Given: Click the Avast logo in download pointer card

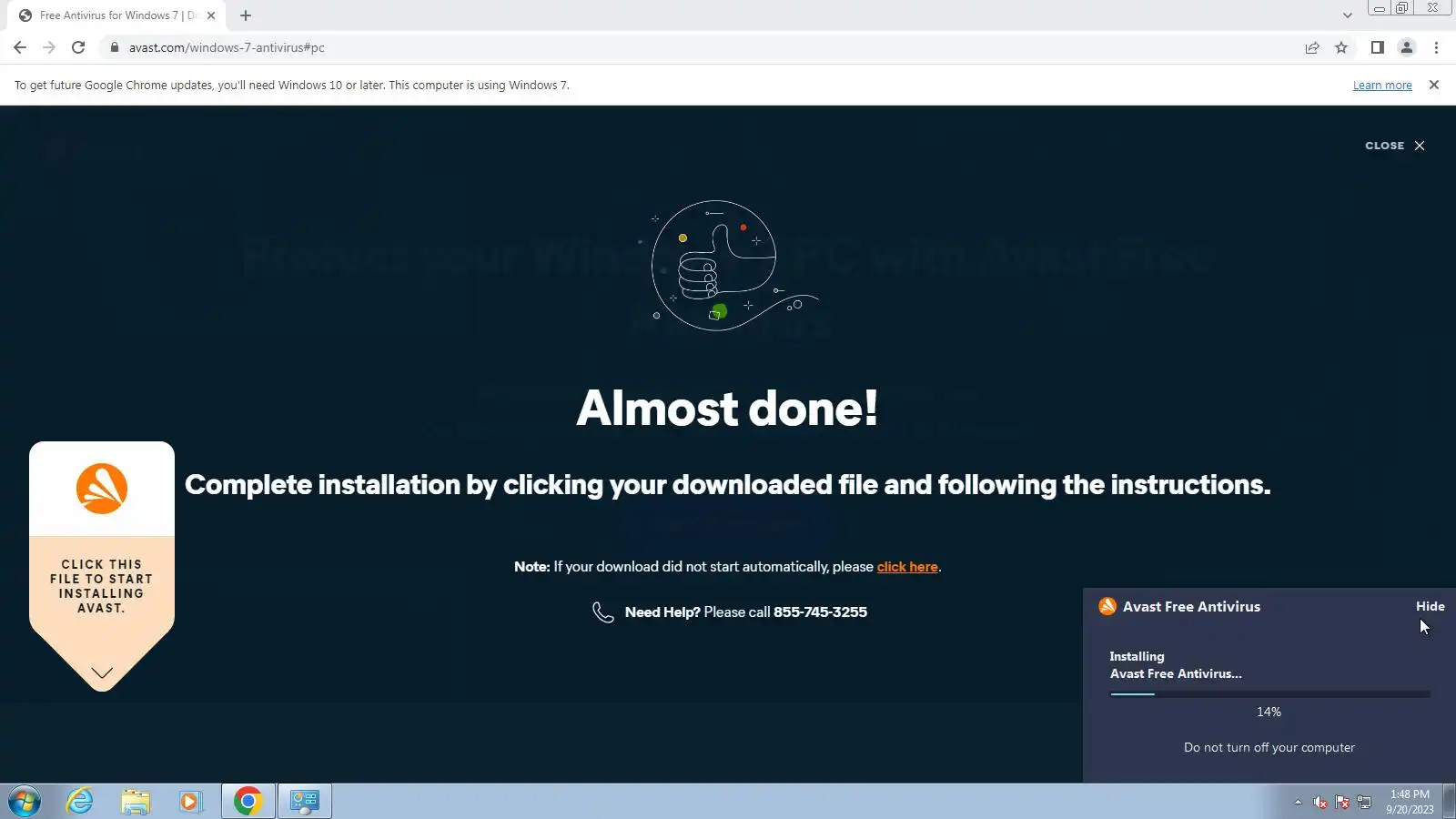Looking at the screenshot, I should coord(102,489).
